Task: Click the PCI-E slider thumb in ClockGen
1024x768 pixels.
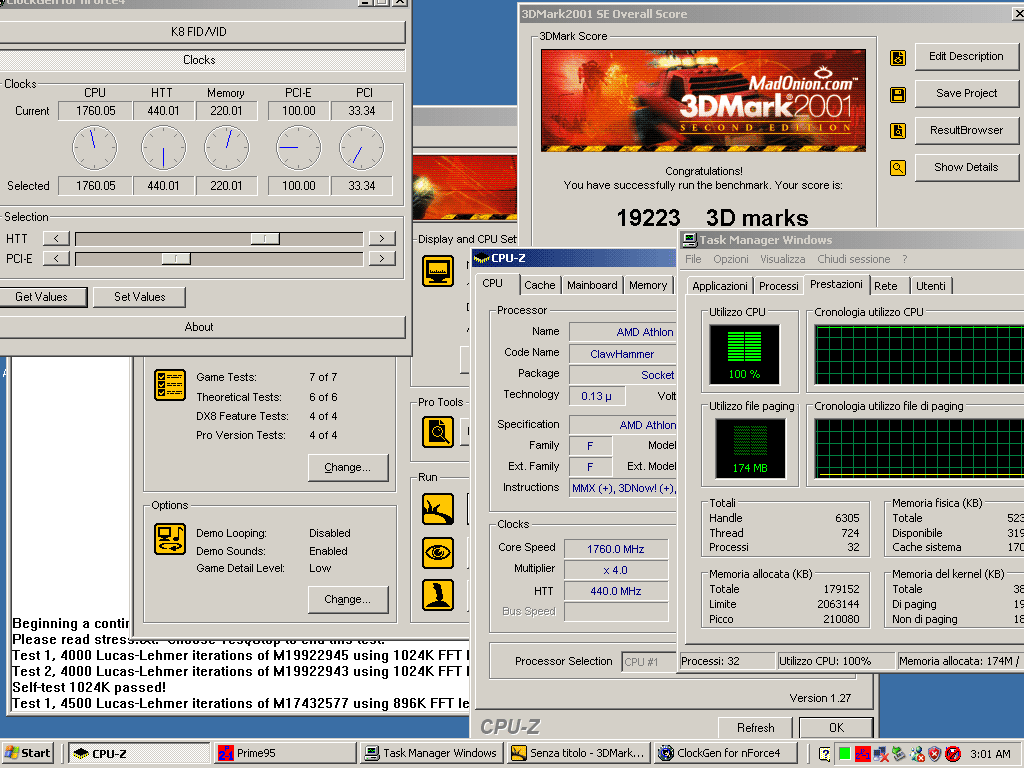Action: [176, 259]
